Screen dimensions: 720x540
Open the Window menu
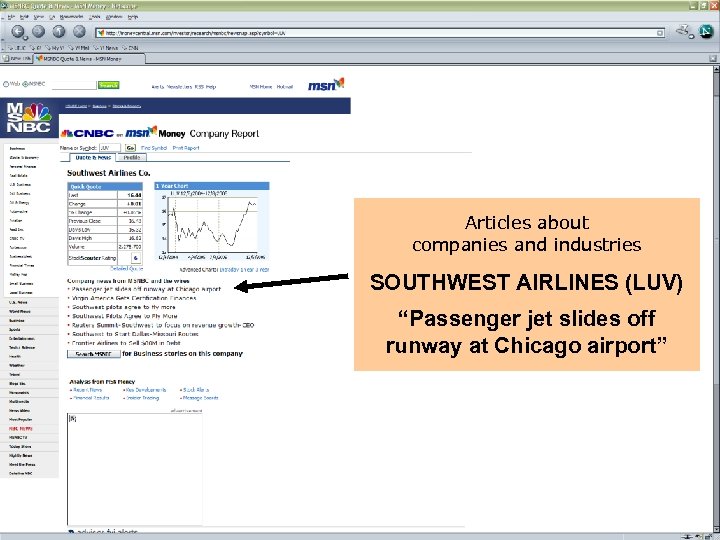[114, 17]
